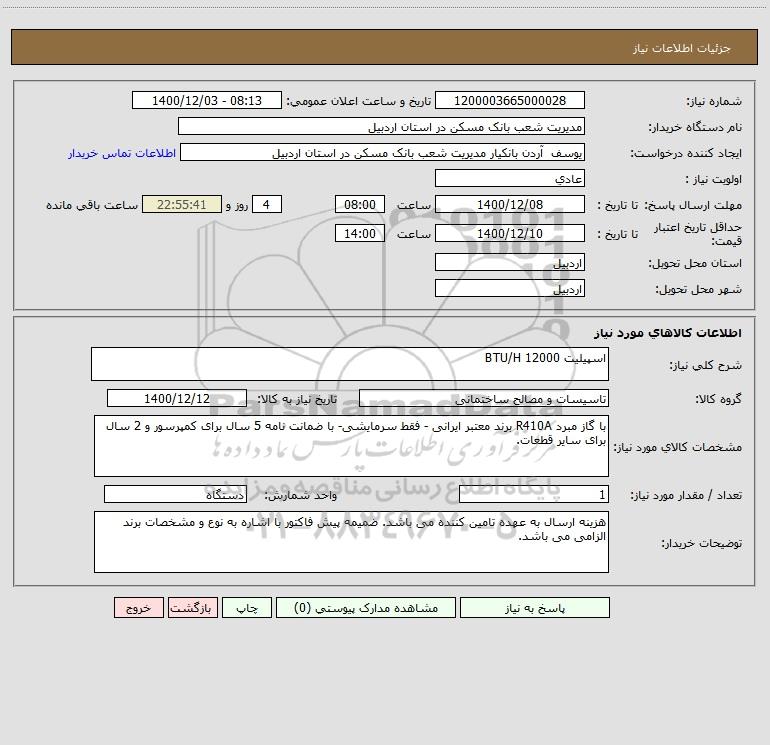
Task: Click buyer organization name field
Action: [381, 126]
